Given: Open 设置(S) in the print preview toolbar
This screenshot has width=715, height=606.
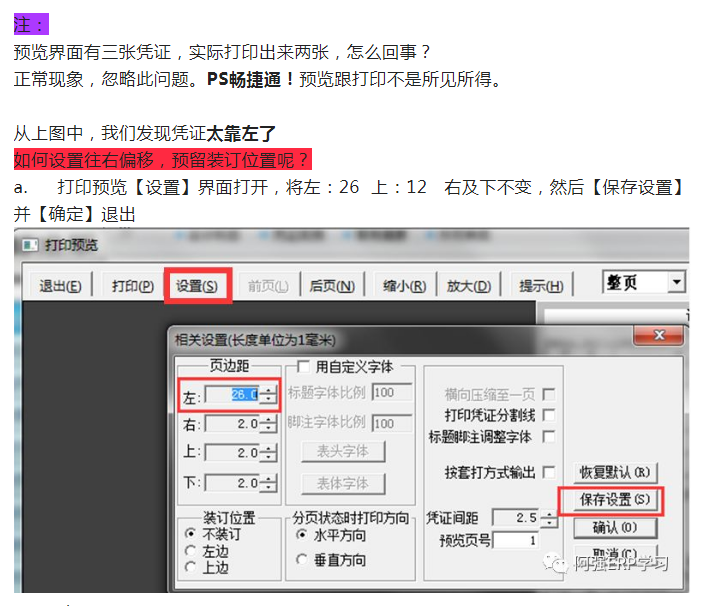Looking at the screenshot, I should (x=197, y=286).
